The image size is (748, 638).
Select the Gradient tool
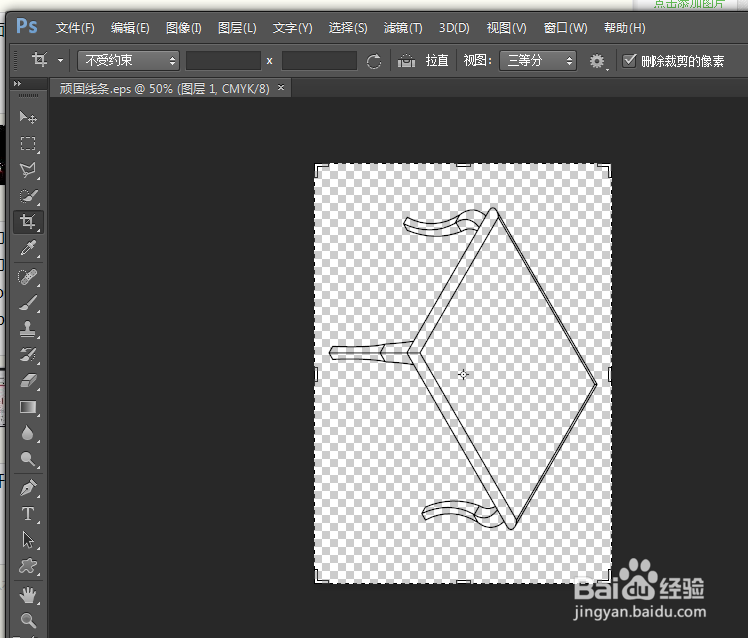pyautogui.click(x=28, y=407)
